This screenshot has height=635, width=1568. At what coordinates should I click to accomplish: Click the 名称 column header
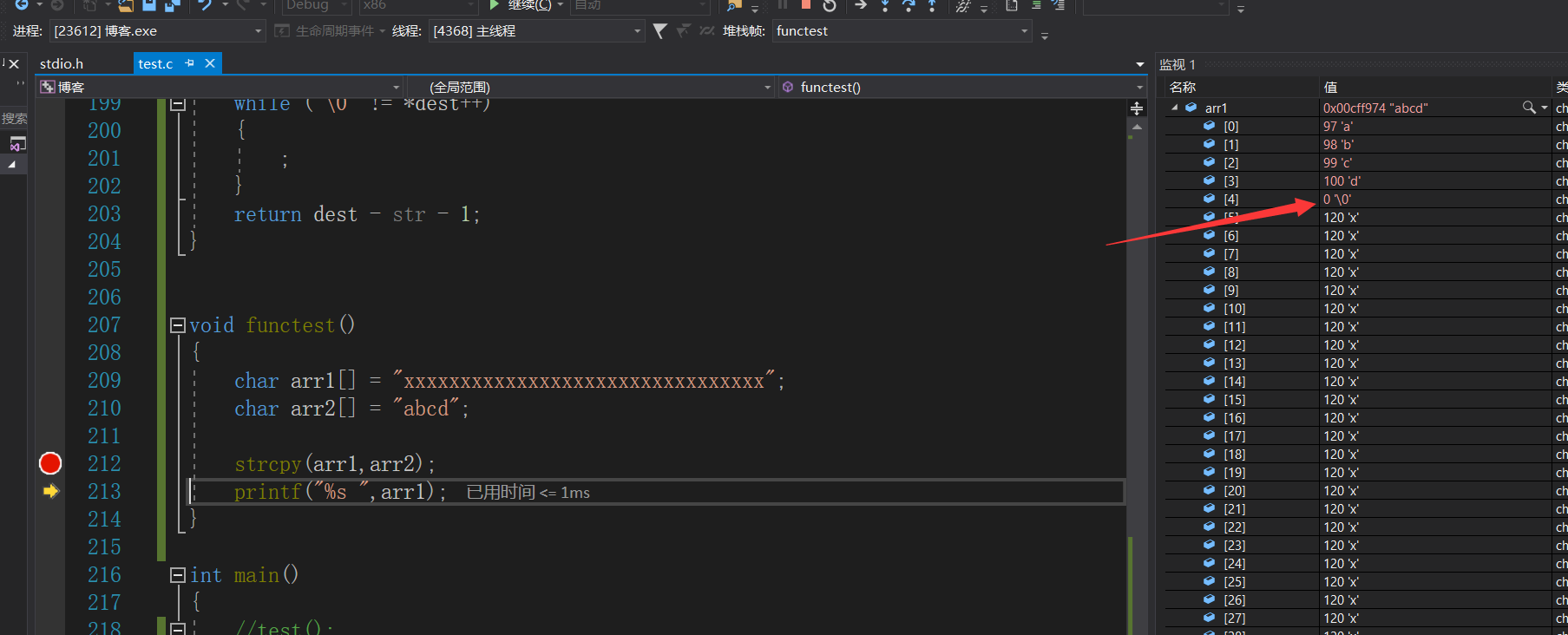click(x=1183, y=87)
